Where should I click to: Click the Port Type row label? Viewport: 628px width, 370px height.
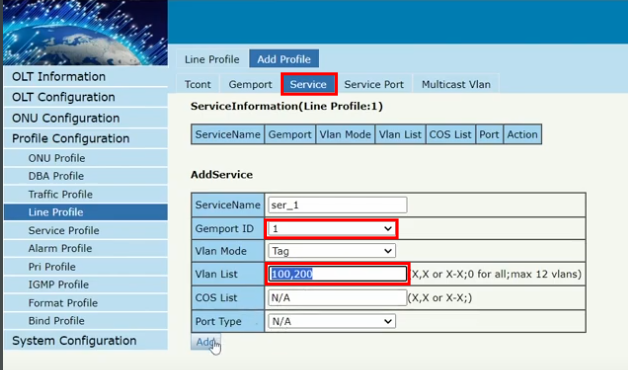[228, 321]
